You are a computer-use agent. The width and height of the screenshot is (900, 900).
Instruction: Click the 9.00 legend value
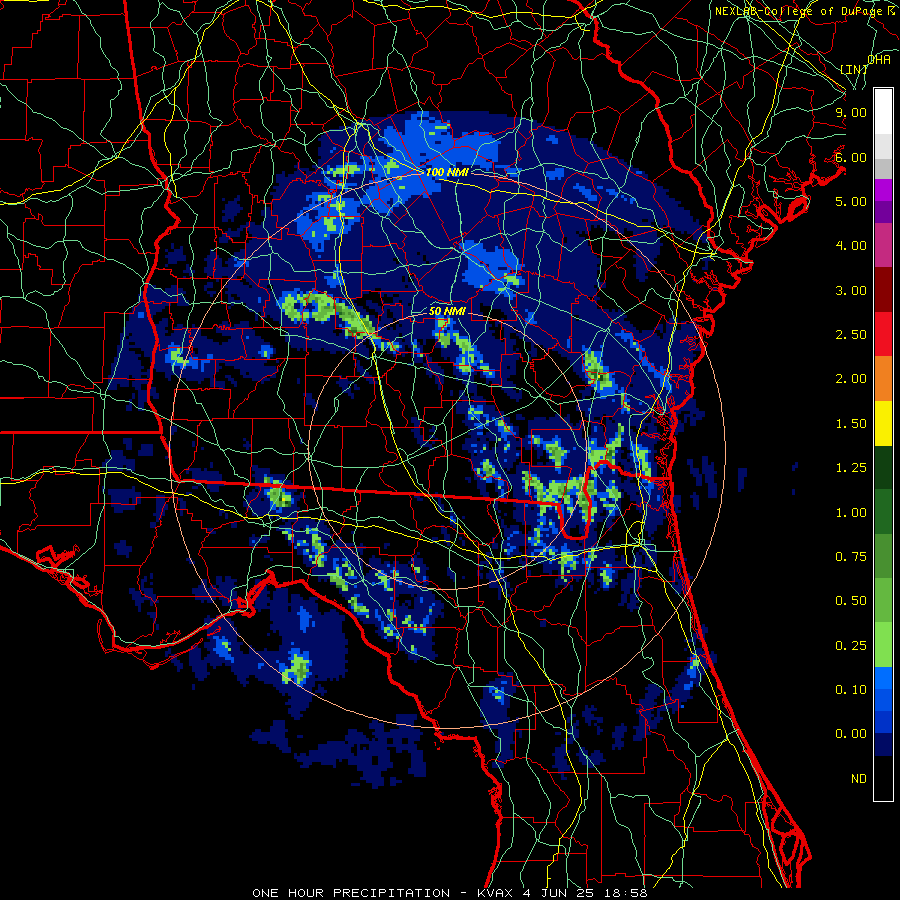click(x=851, y=112)
